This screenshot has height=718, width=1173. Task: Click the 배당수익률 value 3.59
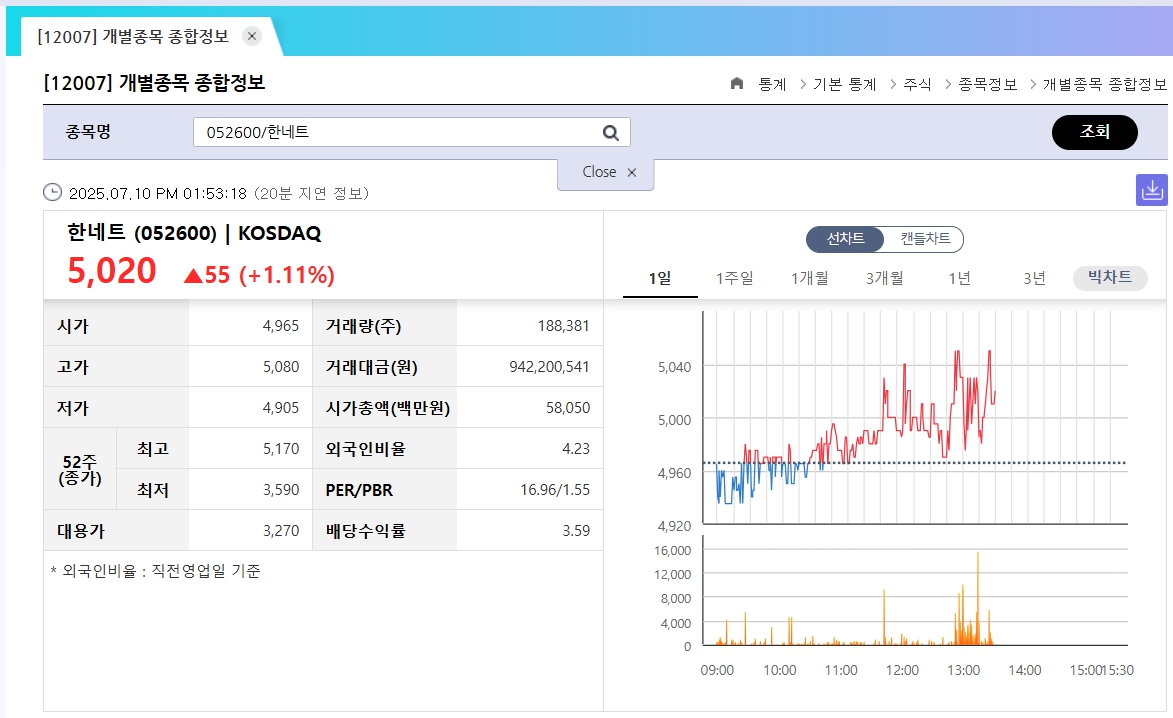click(576, 531)
